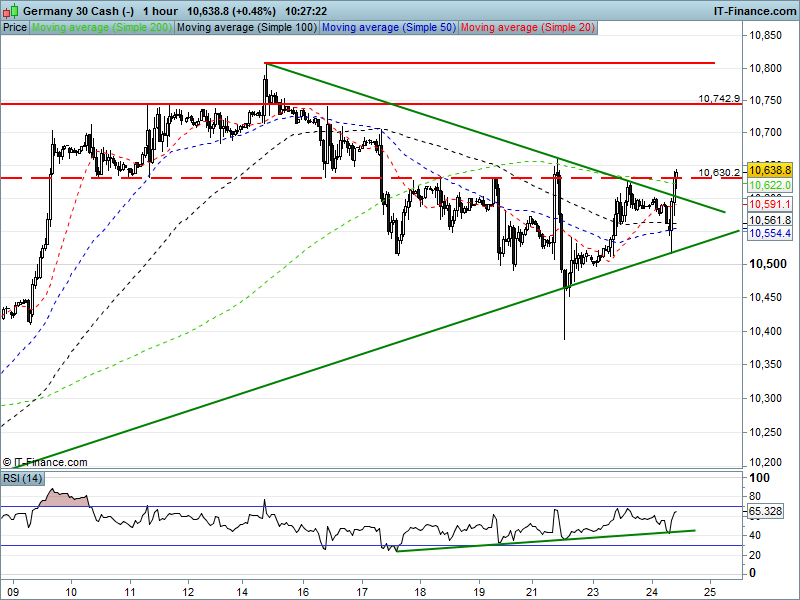Click the date label 21 on the time axis

click(532, 592)
